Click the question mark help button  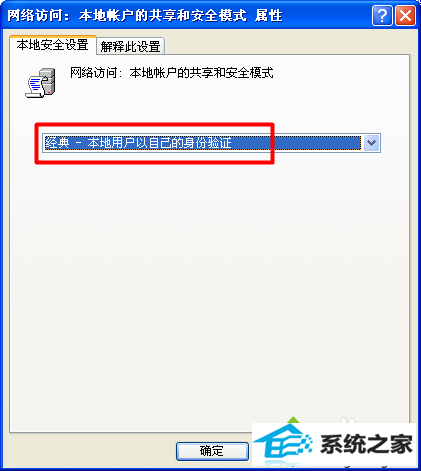tap(382, 15)
